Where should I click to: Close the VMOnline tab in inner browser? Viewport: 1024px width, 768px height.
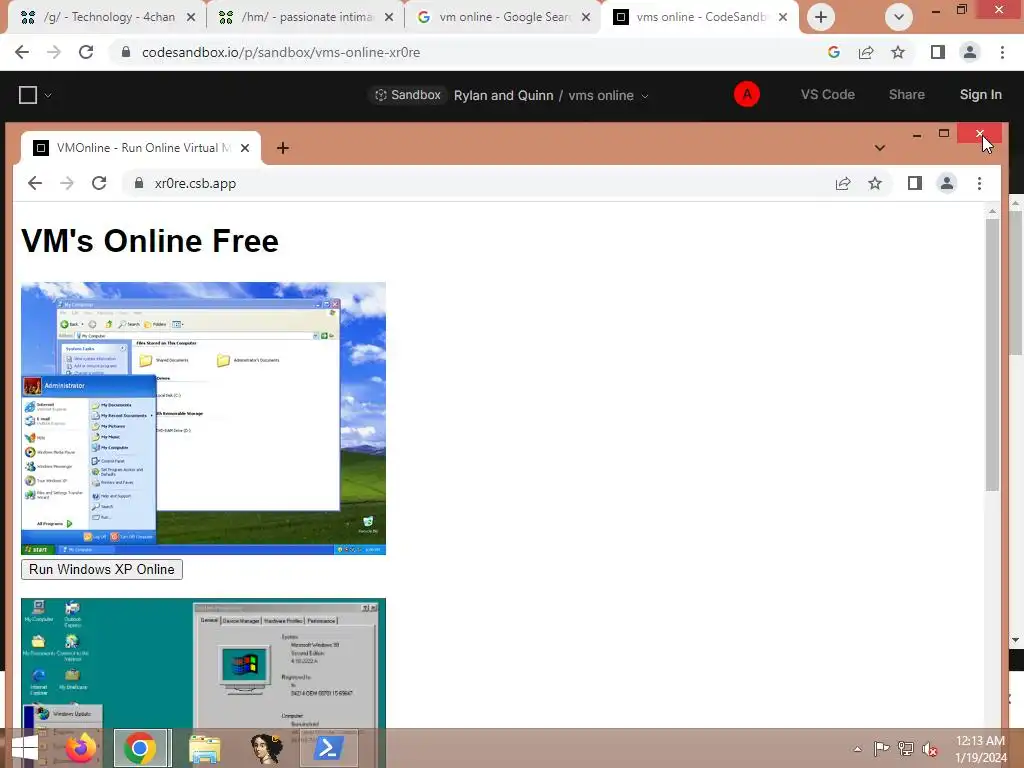pos(245,148)
